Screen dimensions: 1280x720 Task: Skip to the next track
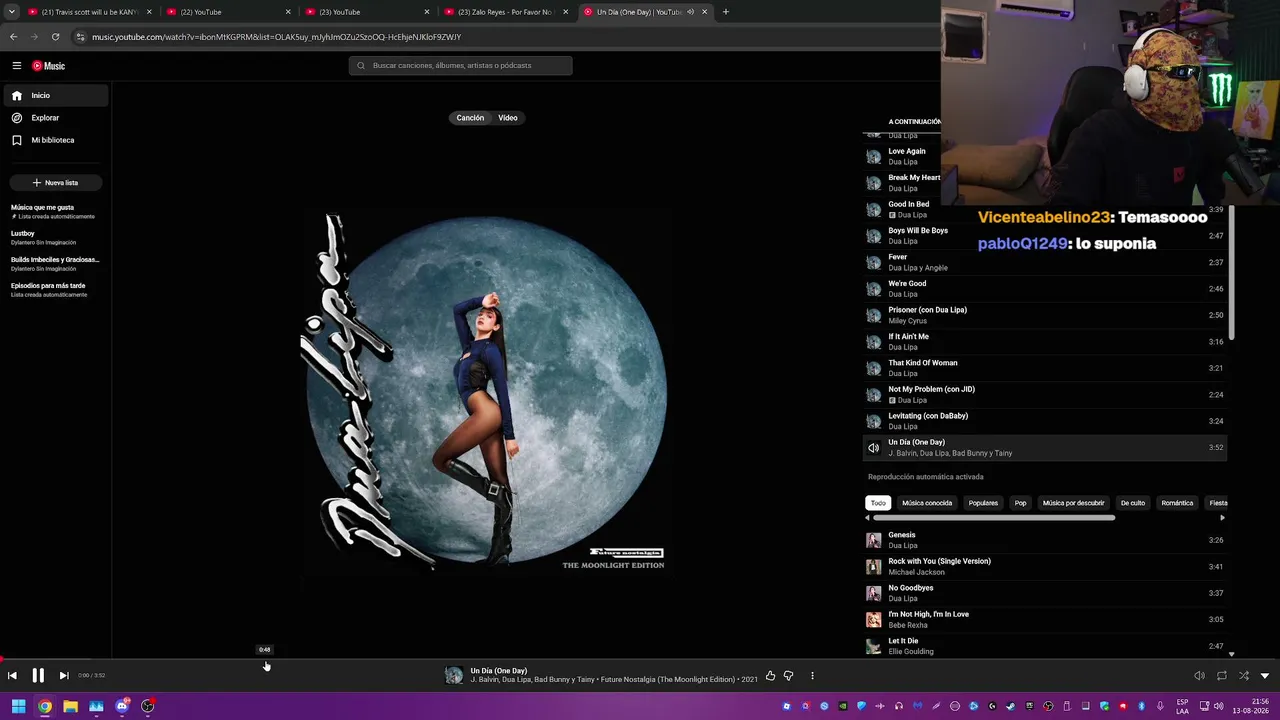(x=64, y=676)
